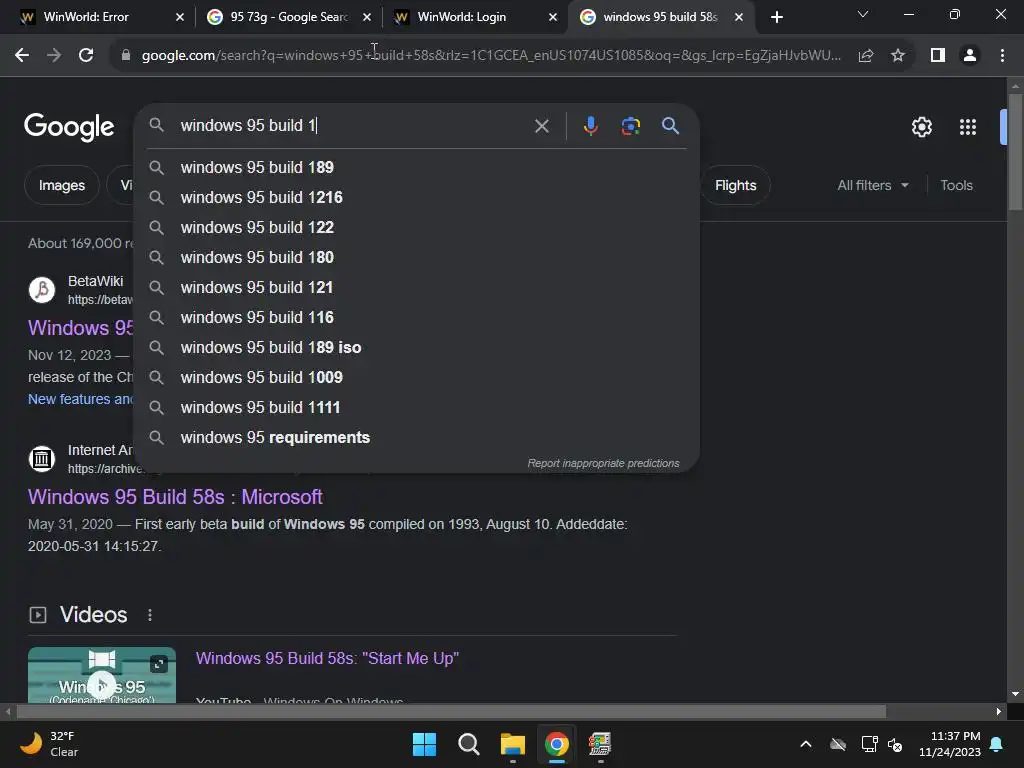Click the horizontal scrollbar thumb

(451, 712)
